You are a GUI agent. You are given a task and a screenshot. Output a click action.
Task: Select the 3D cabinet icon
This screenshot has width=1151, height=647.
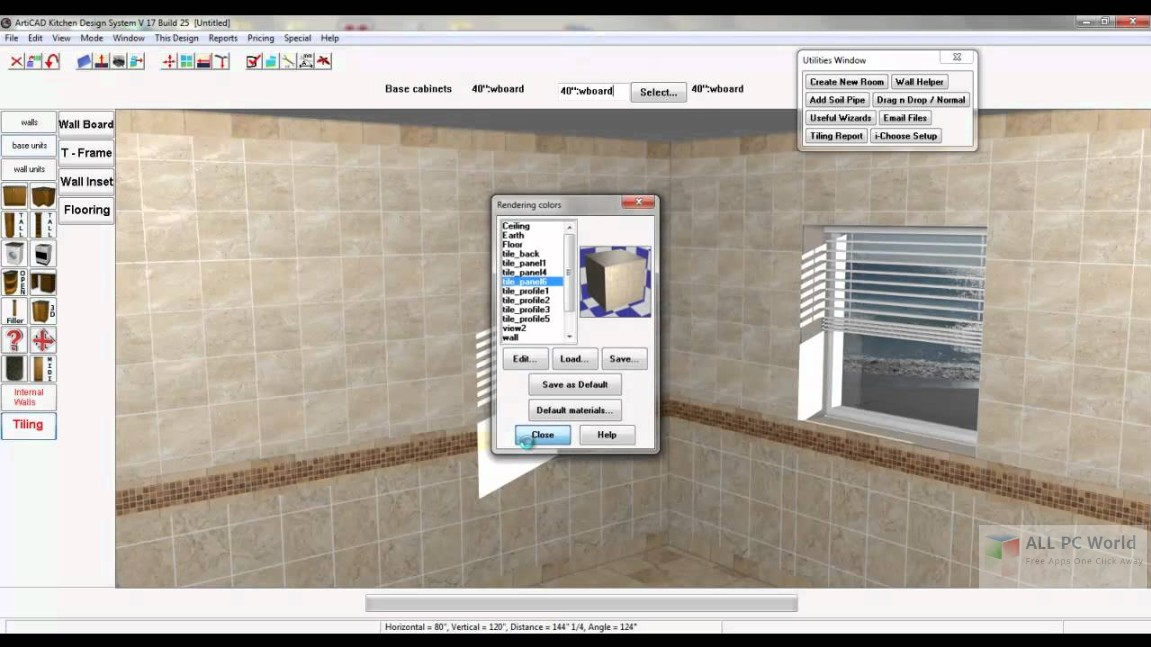coord(43,311)
